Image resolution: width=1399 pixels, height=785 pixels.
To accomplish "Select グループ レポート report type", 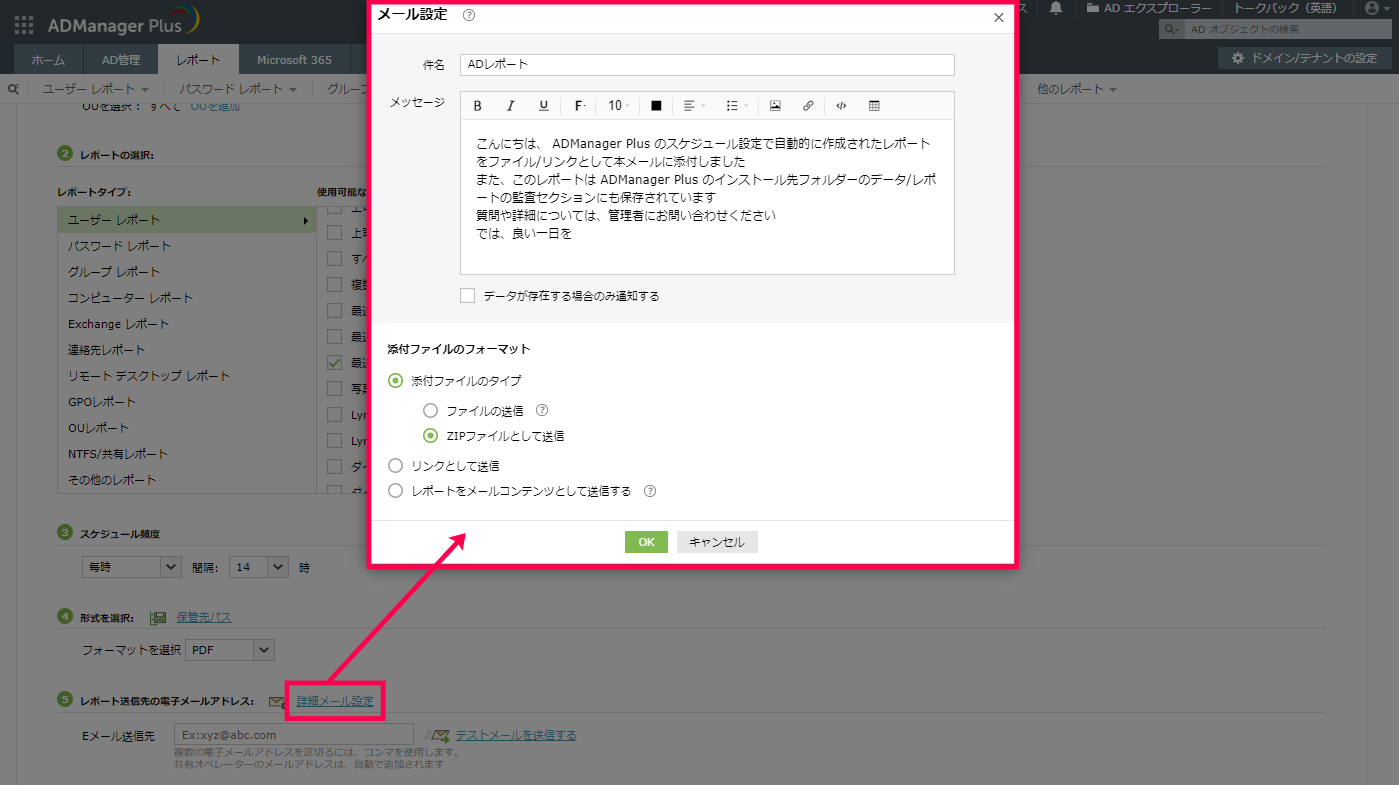I will [x=186, y=272].
